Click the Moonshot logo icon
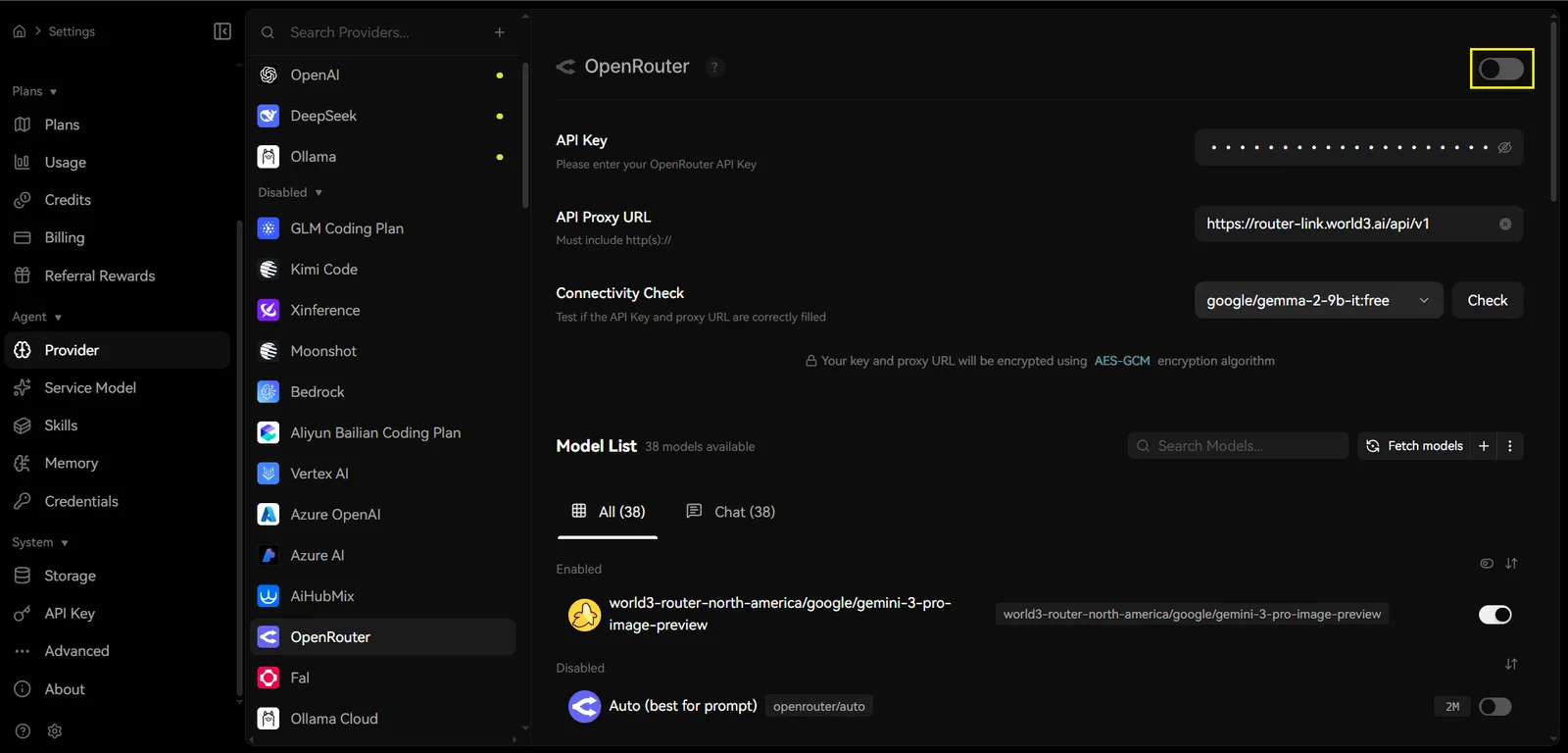The width and height of the screenshot is (1568, 753). pos(269,351)
